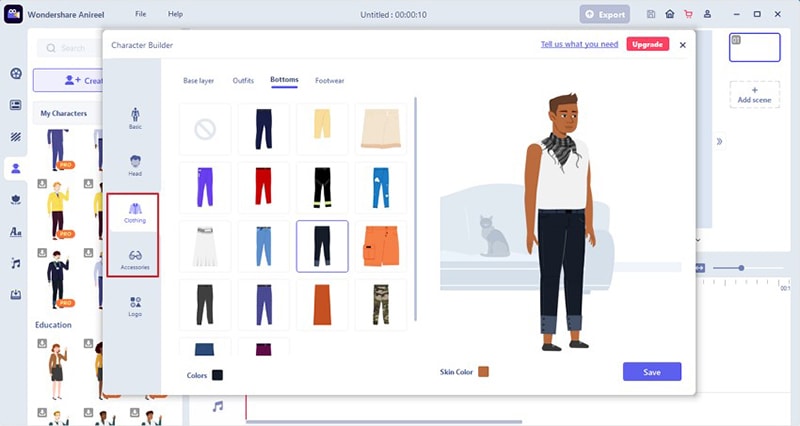The width and height of the screenshot is (800, 426).
Task: Select the Education character with brown jacket
Action: [x=57, y=371]
